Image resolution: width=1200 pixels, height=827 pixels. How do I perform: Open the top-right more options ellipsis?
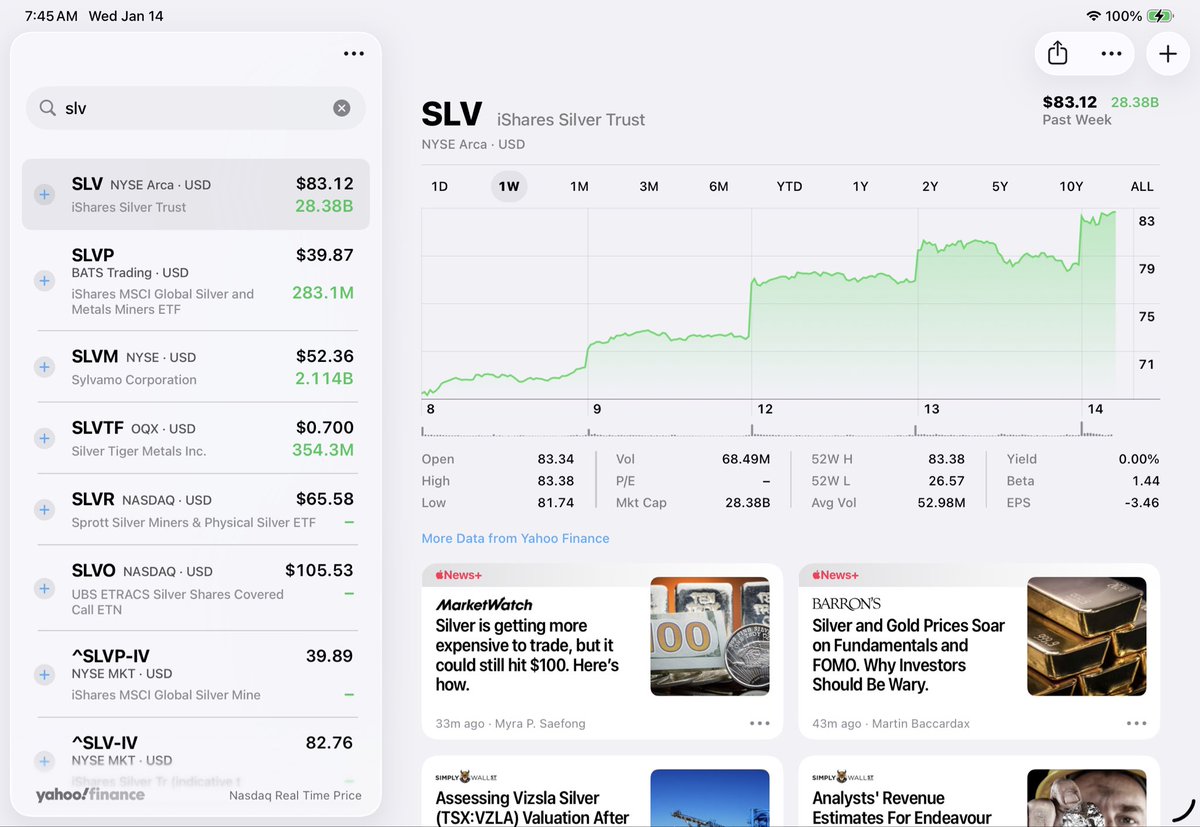point(1111,54)
